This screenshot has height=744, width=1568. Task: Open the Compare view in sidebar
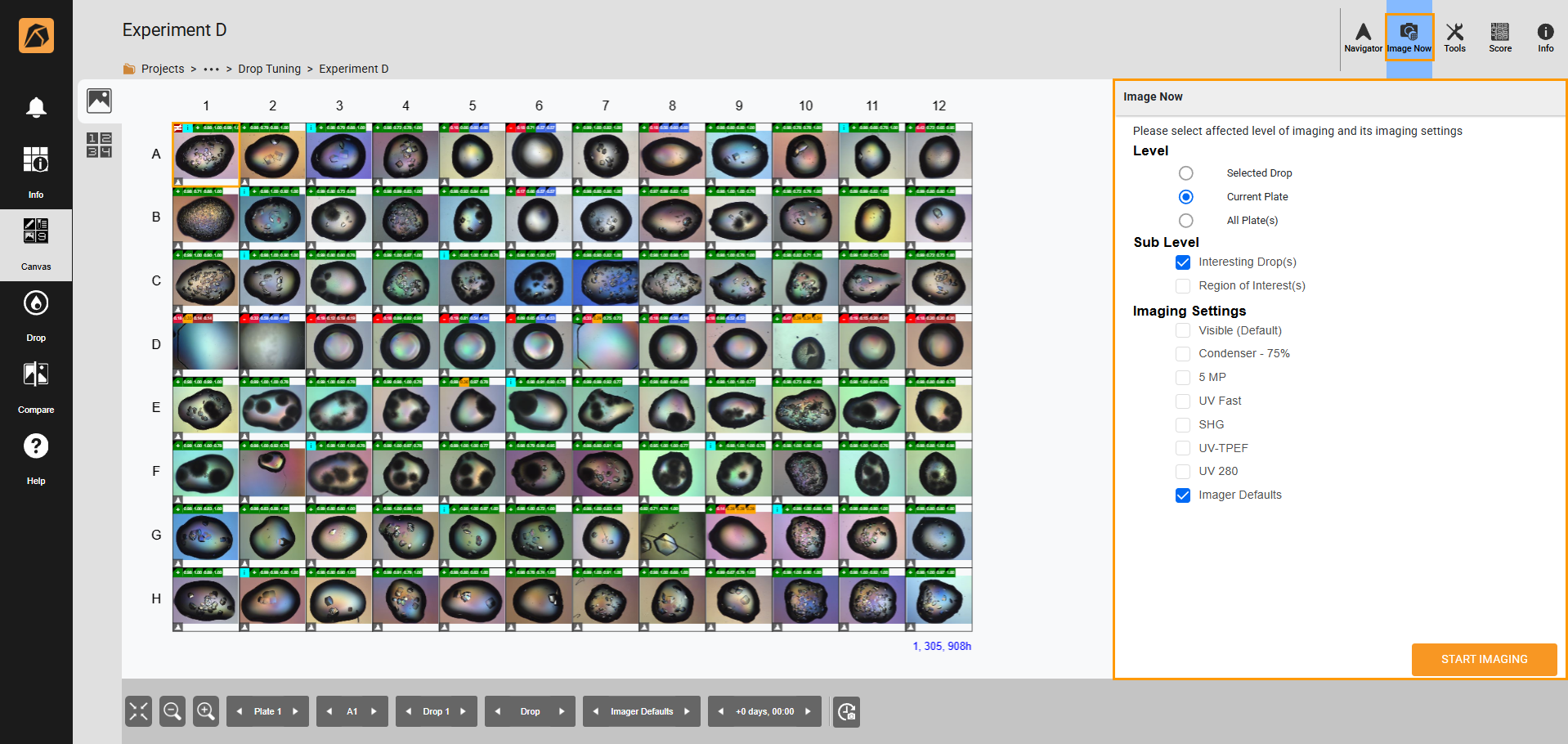[x=36, y=386]
